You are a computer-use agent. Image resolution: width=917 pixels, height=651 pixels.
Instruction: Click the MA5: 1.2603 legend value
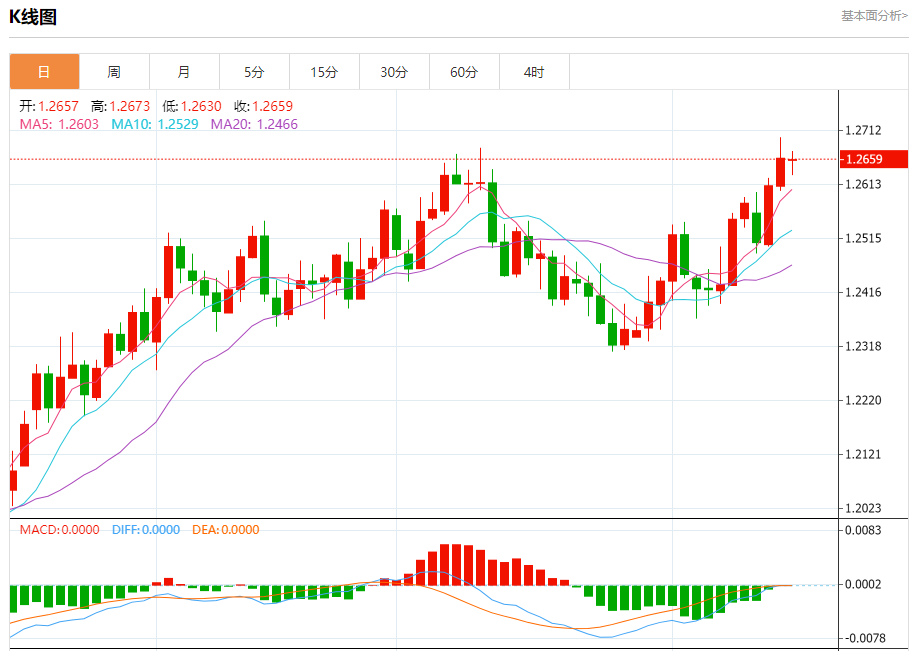tap(59, 124)
